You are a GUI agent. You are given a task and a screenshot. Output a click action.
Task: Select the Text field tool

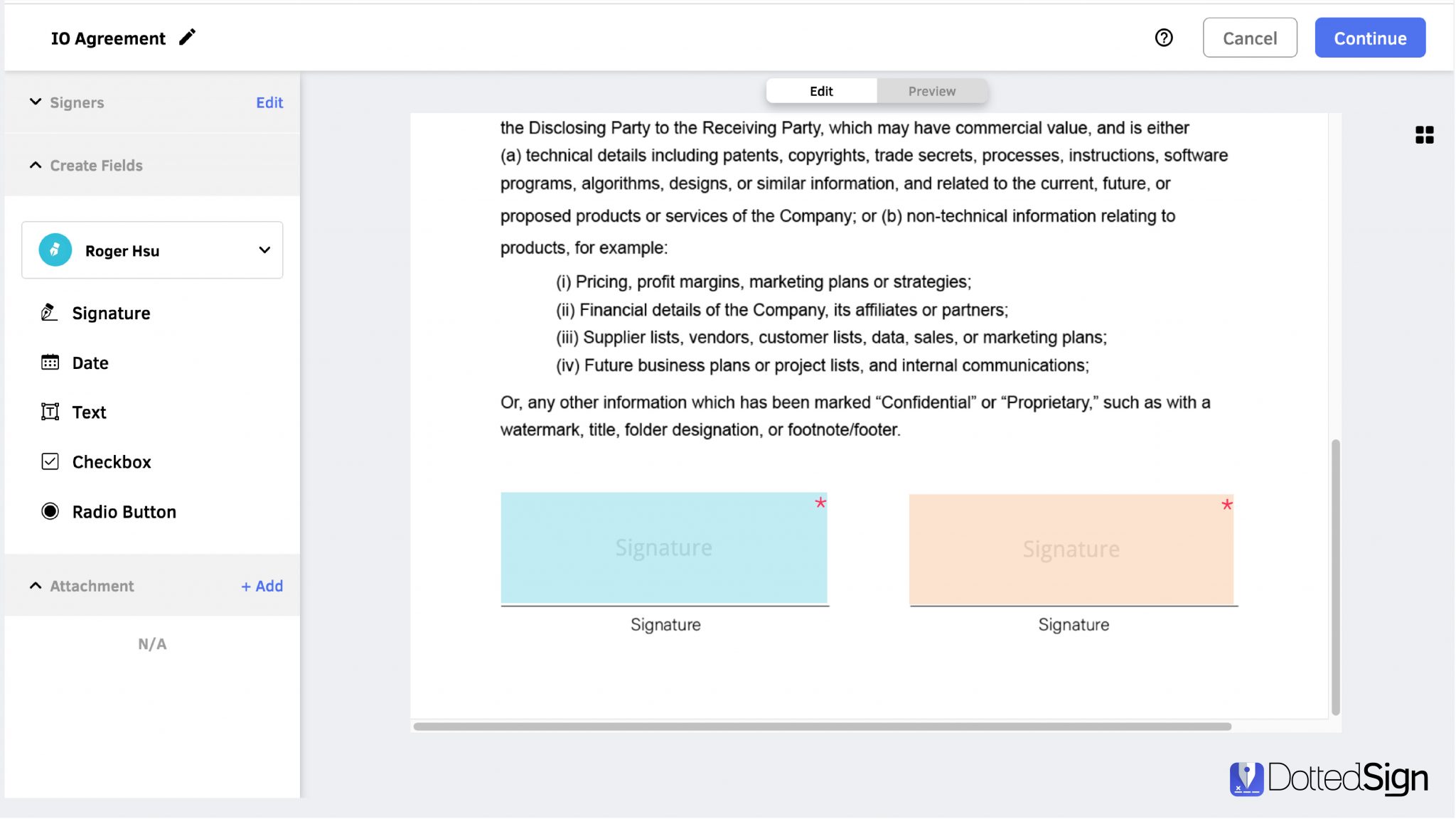coord(89,412)
